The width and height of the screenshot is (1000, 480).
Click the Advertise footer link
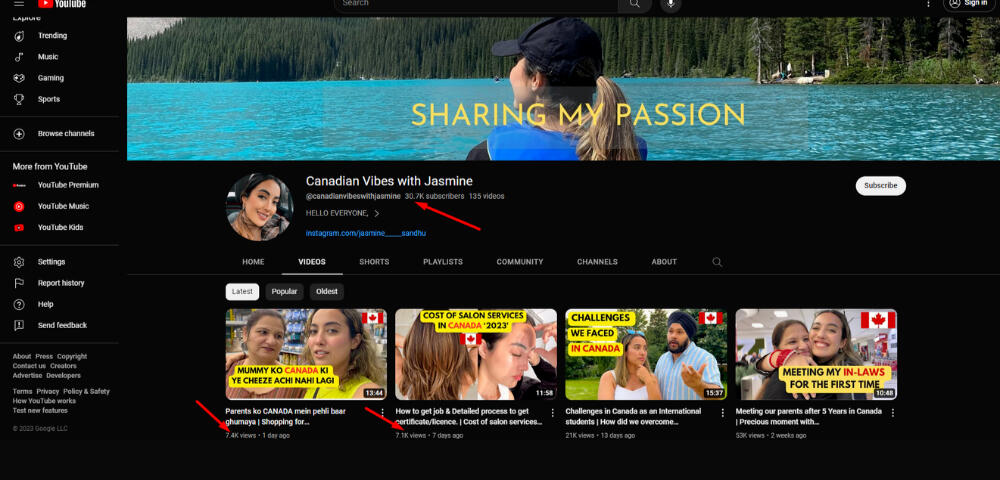tap(27, 375)
